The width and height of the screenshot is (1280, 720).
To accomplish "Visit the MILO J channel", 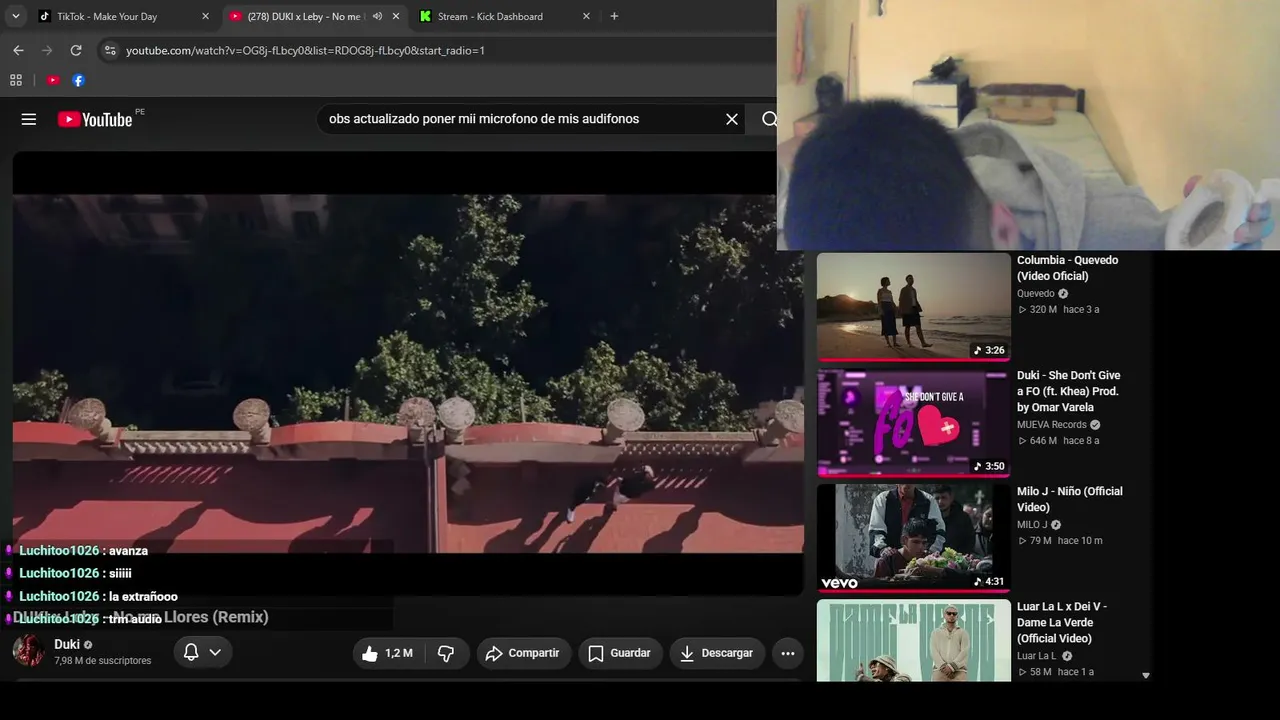I will point(1032,525).
